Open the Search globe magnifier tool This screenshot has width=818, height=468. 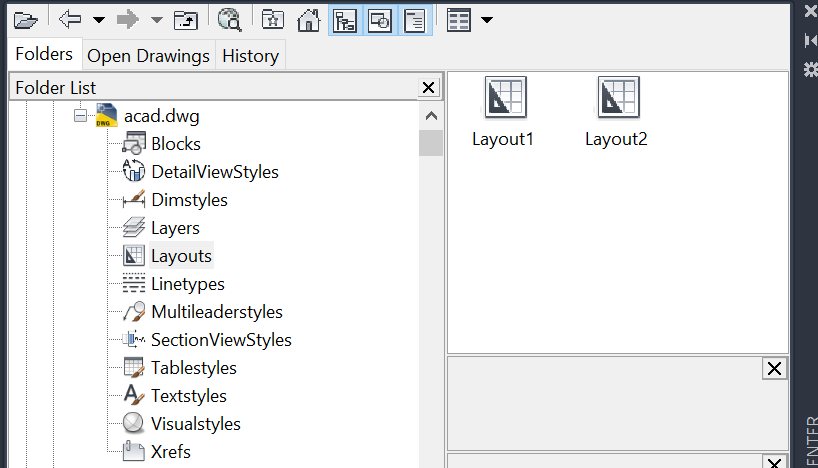point(230,20)
